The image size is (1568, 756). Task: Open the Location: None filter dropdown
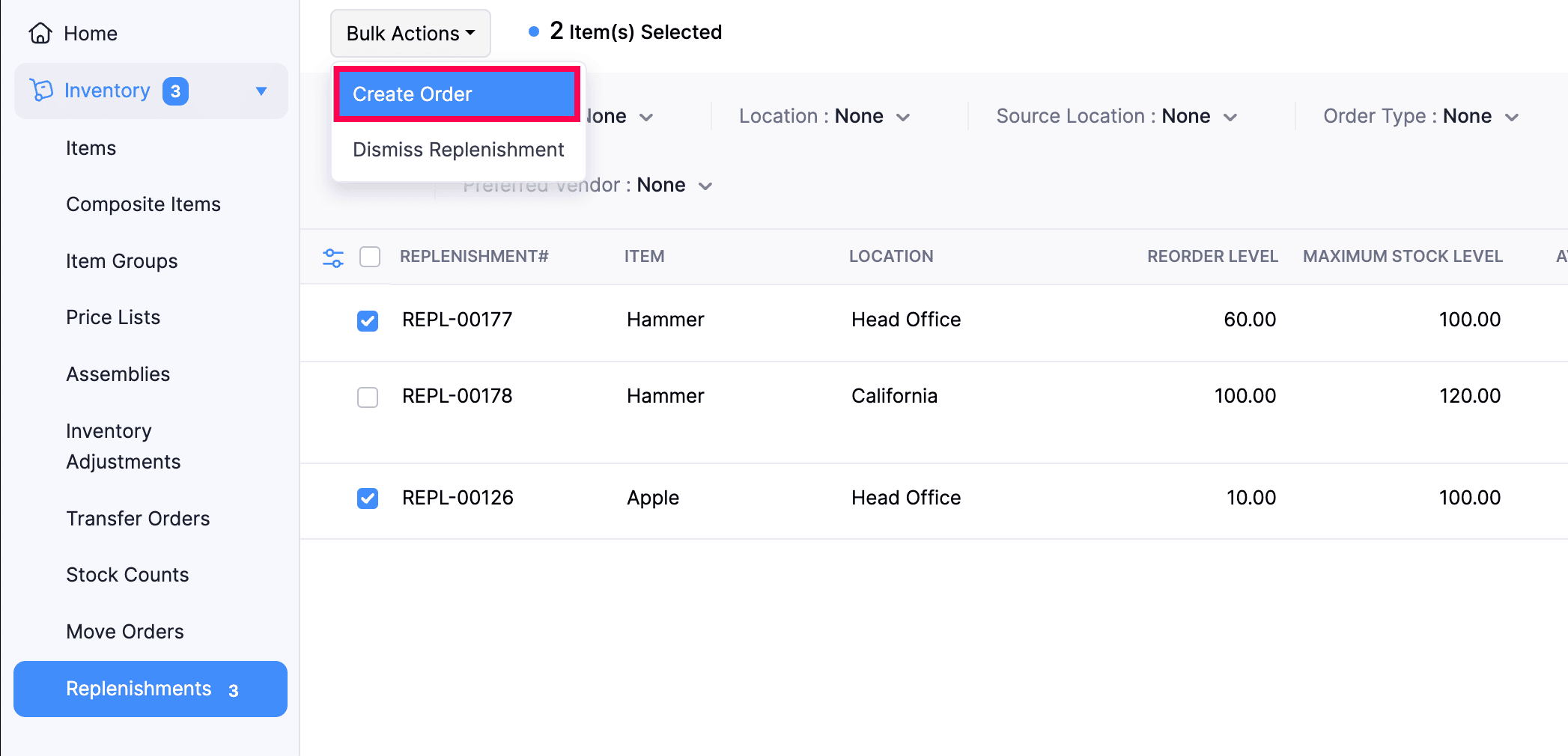point(824,116)
